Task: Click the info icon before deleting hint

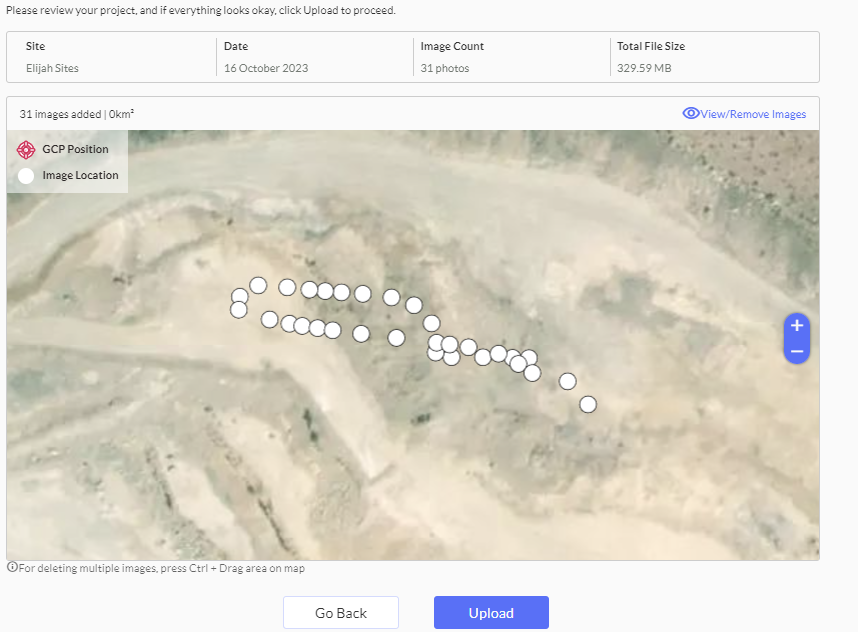Action: pyautogui.click(x=12, y=568)
